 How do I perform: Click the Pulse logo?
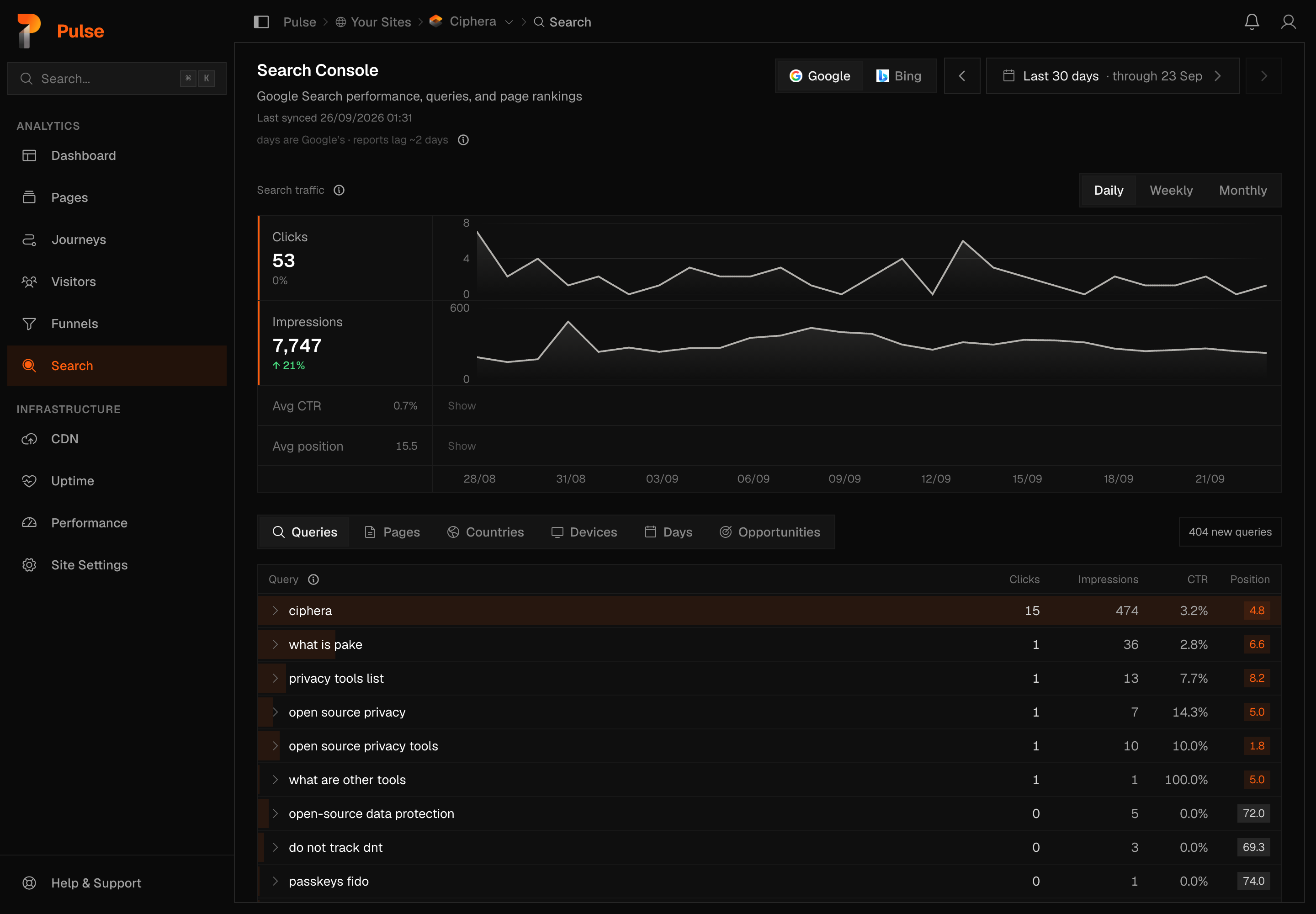pyautogui.click(x=61, y=30)
